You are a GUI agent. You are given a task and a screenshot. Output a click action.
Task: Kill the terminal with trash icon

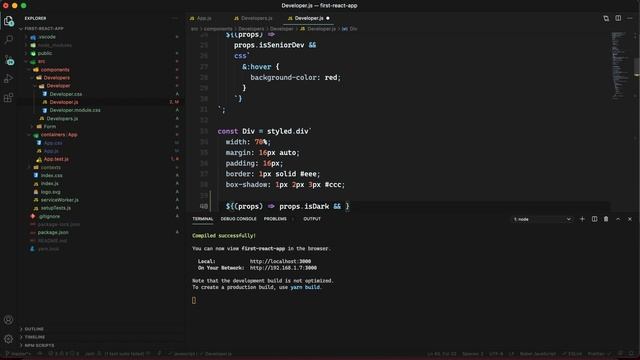pyautogui.click(x=606, y=219)
